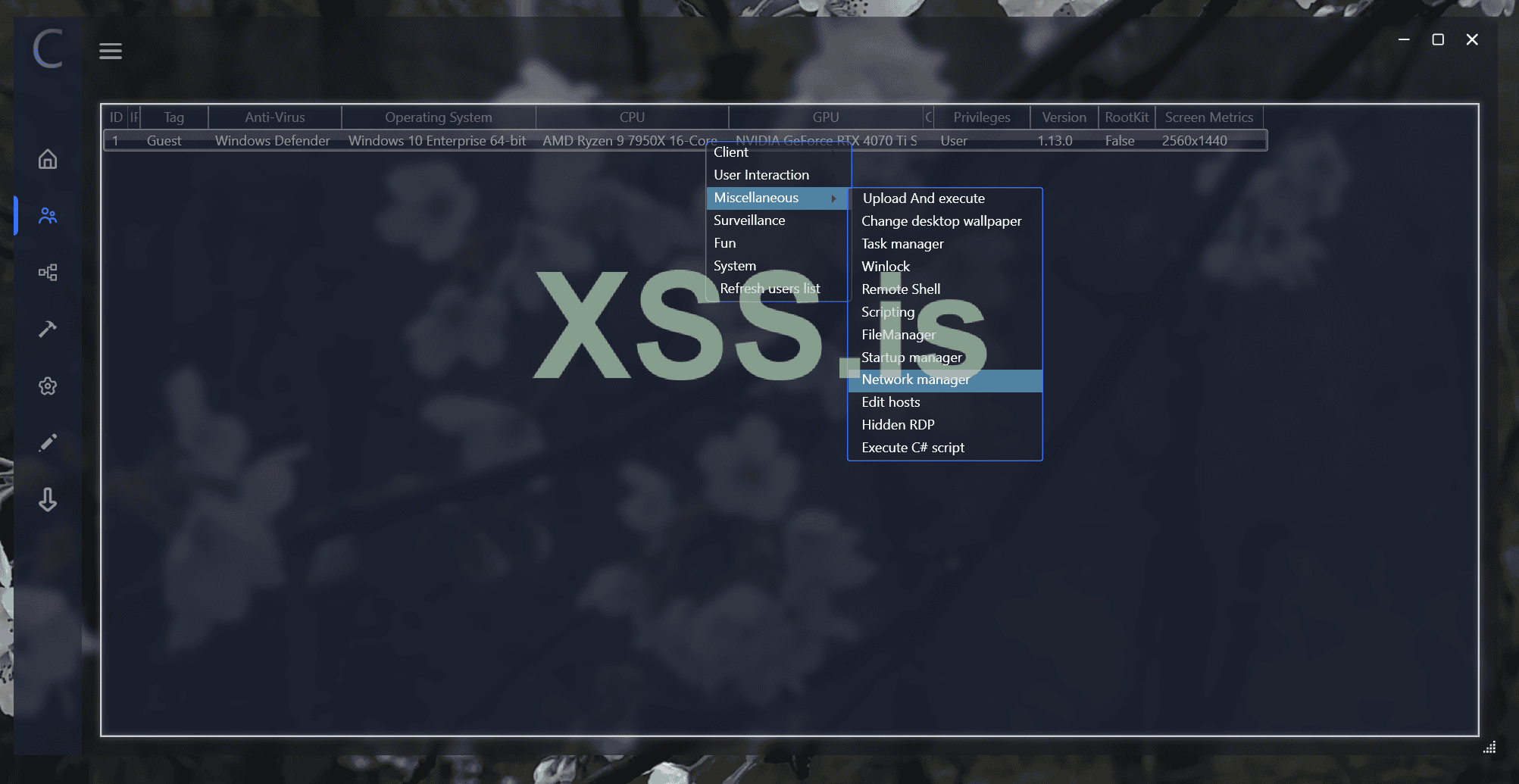Viewport: 1519px width, 784px height.
Task: Expand the Miscellaneous submenu
Action: [x=778, y=198]
